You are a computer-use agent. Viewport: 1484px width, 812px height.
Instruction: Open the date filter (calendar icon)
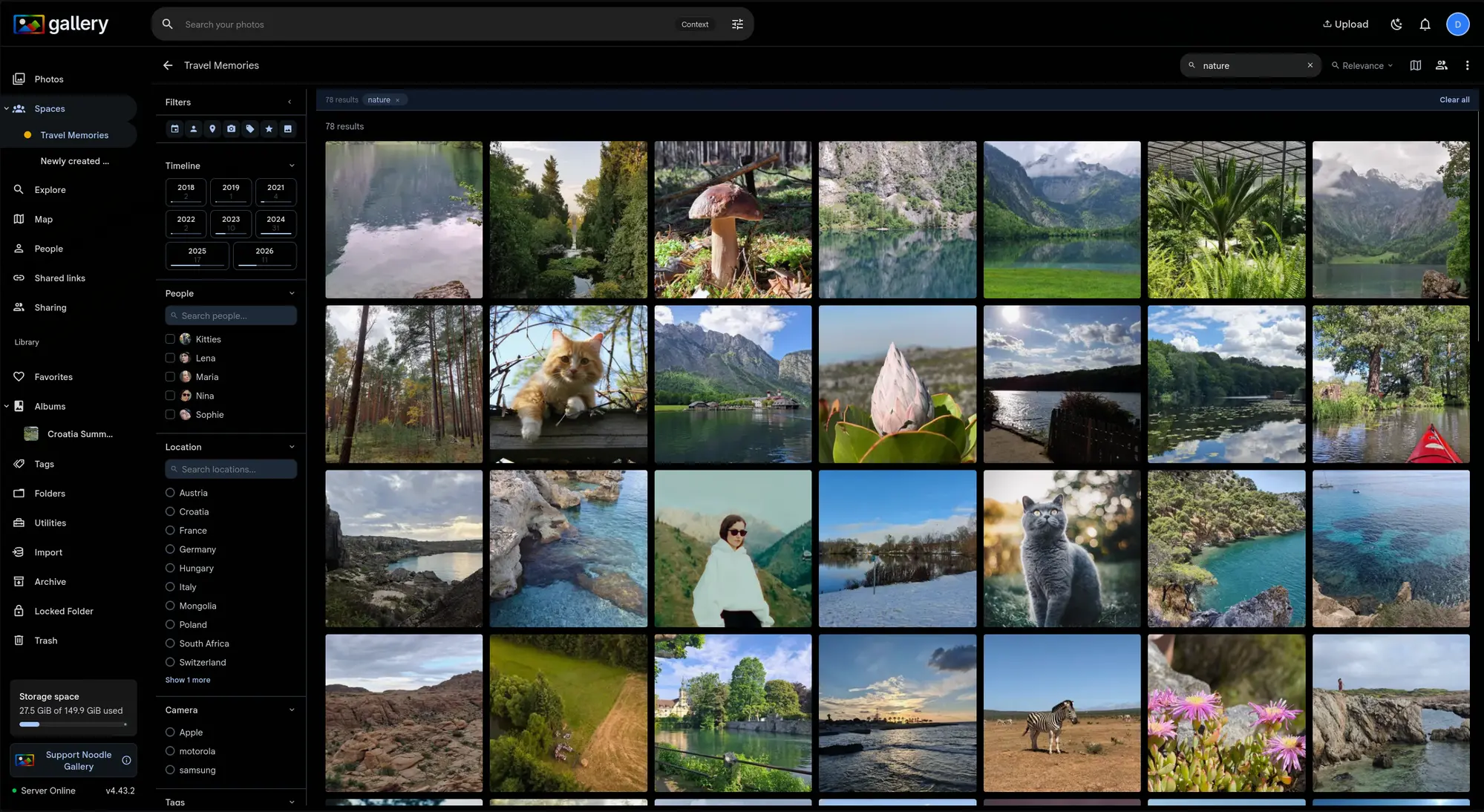pos(175,128)
